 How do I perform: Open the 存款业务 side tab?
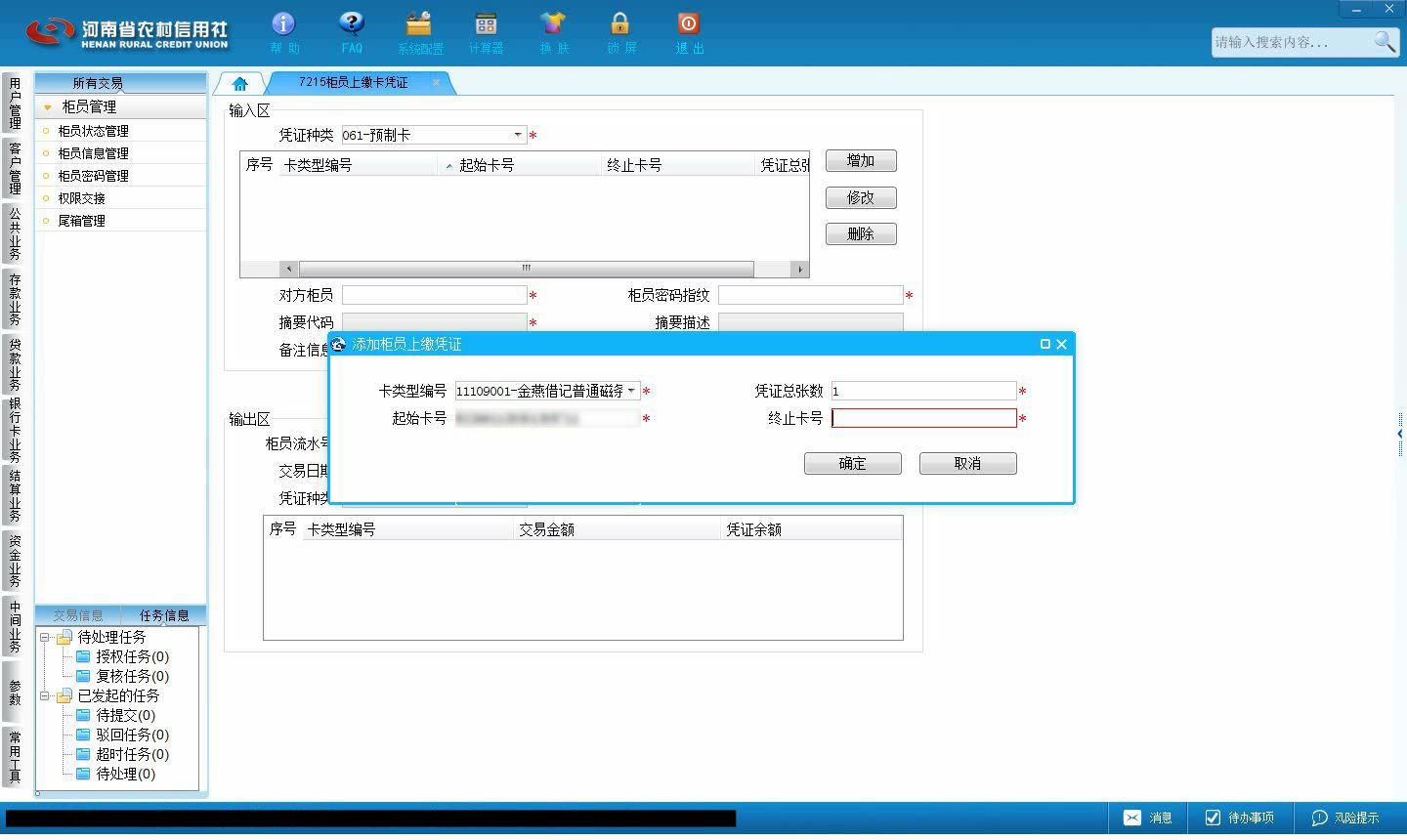[15, 299]
